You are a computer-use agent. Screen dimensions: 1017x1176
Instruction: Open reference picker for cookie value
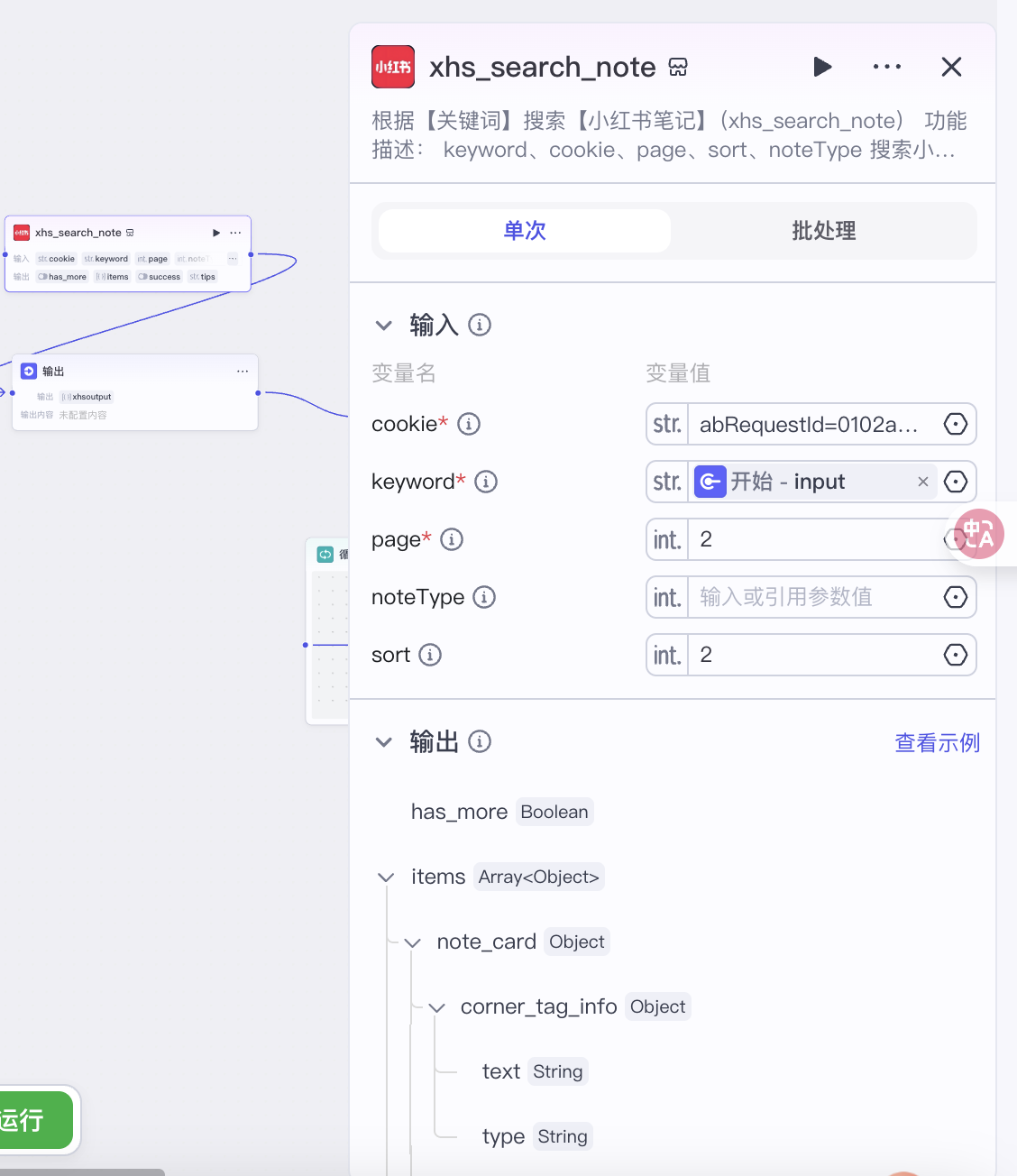coord(956,424)
